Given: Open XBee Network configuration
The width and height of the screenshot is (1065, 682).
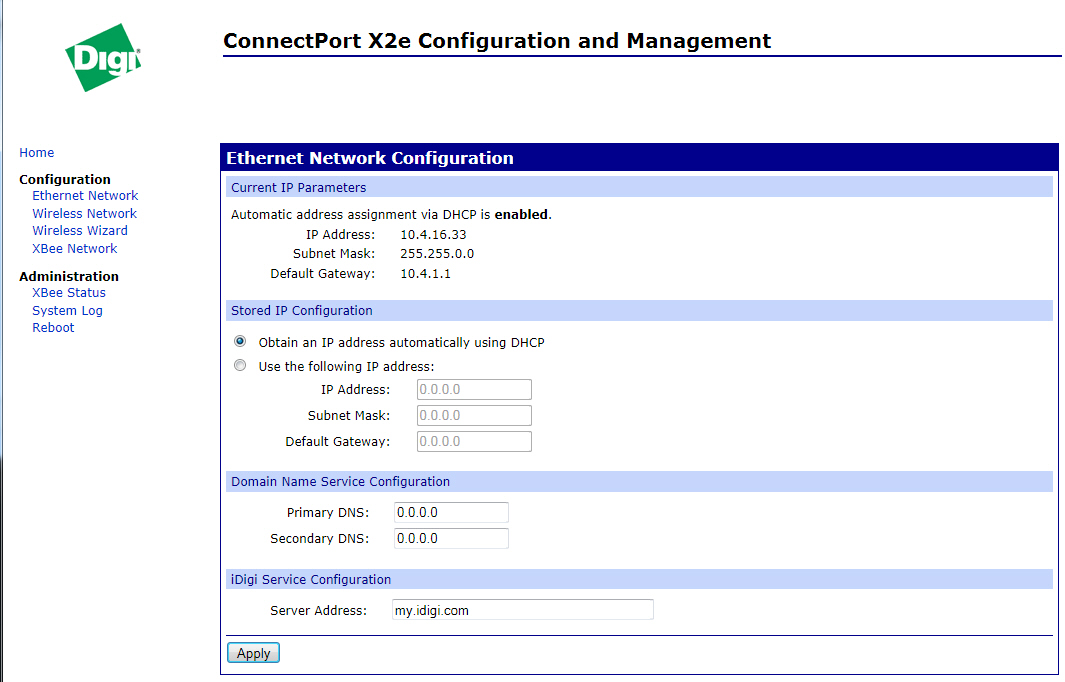Looking at the screenshot, I should click(x=75, y=249).
